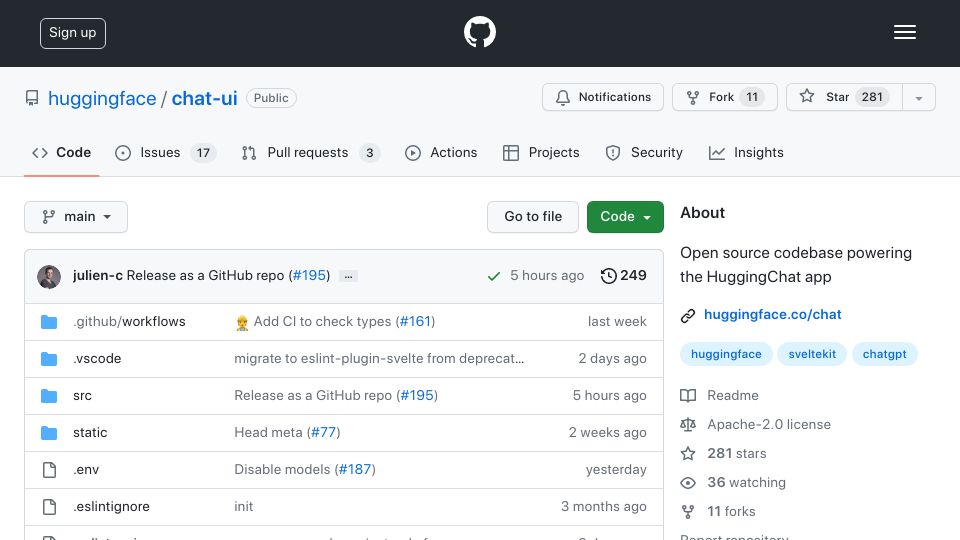
Task: Expand the green Code dropdown button
Action: [625, 217]
